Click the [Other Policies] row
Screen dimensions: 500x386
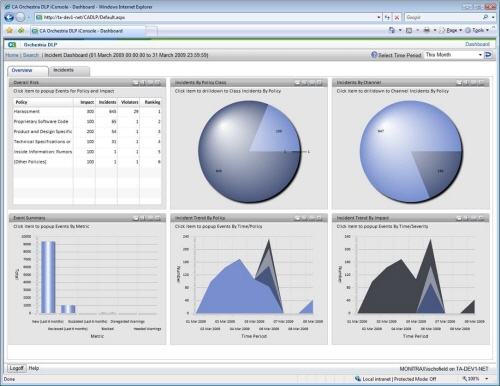[87, 162]
